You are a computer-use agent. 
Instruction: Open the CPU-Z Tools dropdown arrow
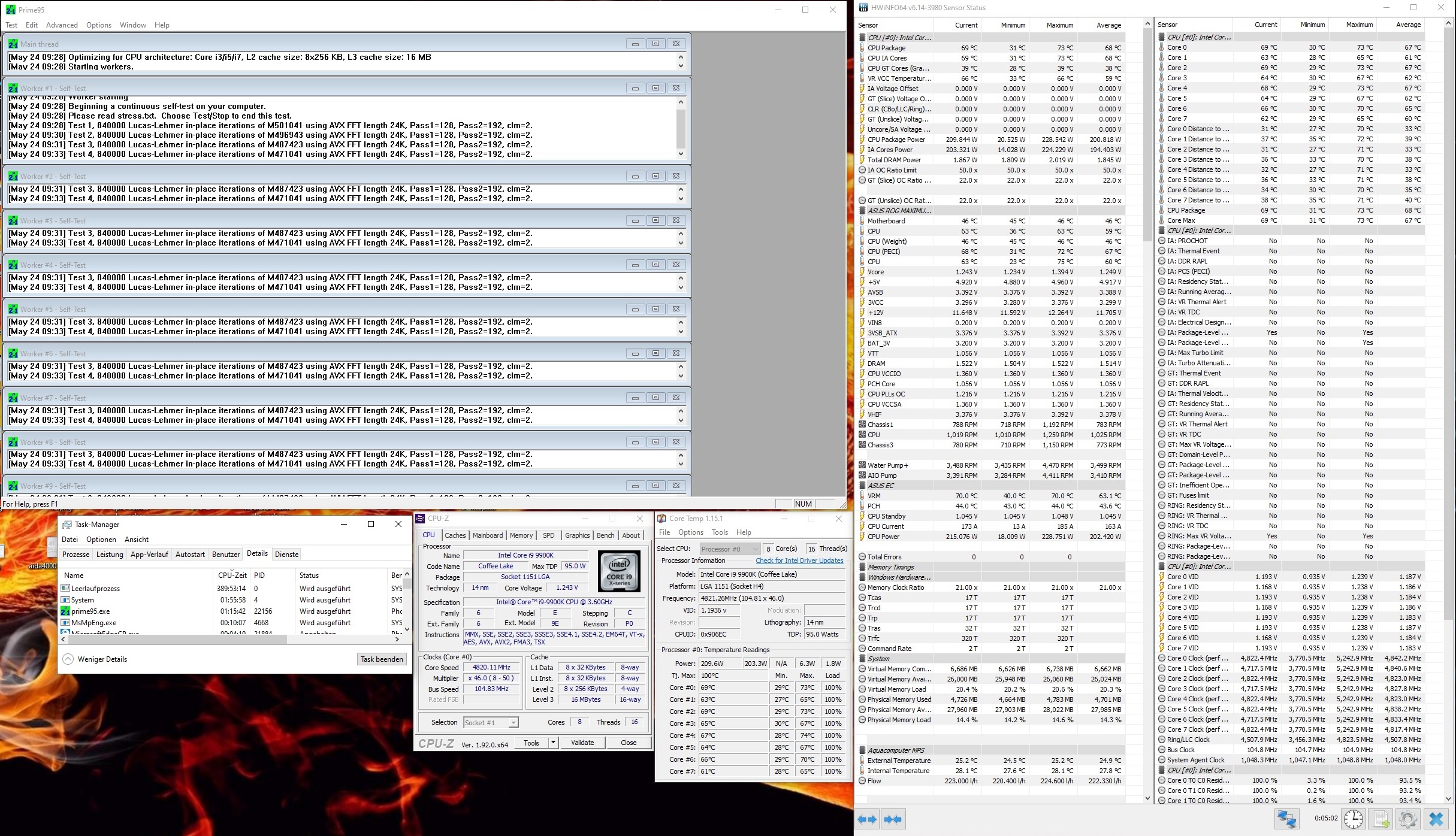coord(553,743)
